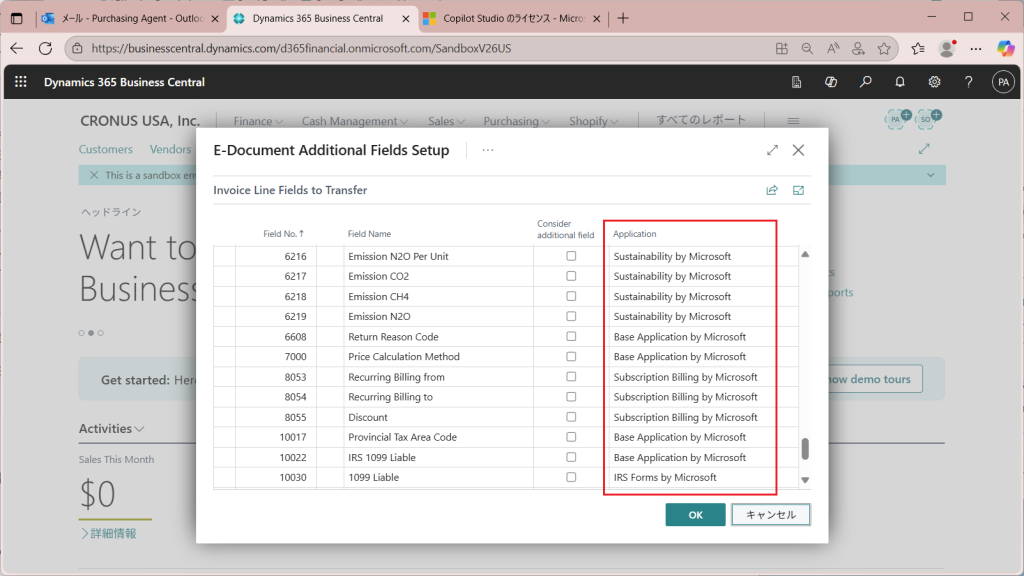Open the 詳細情報 link under Sales This Month

tap(108, 534)
